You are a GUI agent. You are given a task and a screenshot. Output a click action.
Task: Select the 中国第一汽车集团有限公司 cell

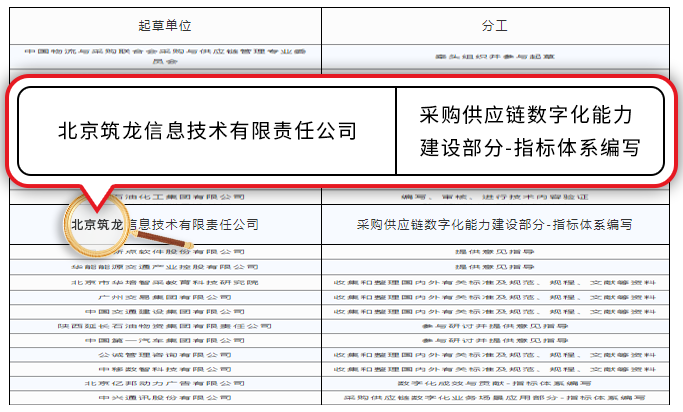click(x=164, y=340)
